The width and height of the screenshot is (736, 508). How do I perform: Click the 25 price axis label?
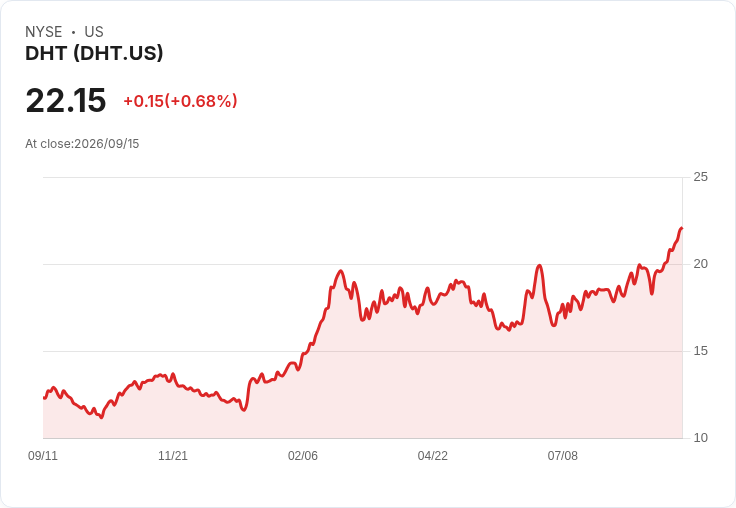[700, 177]
